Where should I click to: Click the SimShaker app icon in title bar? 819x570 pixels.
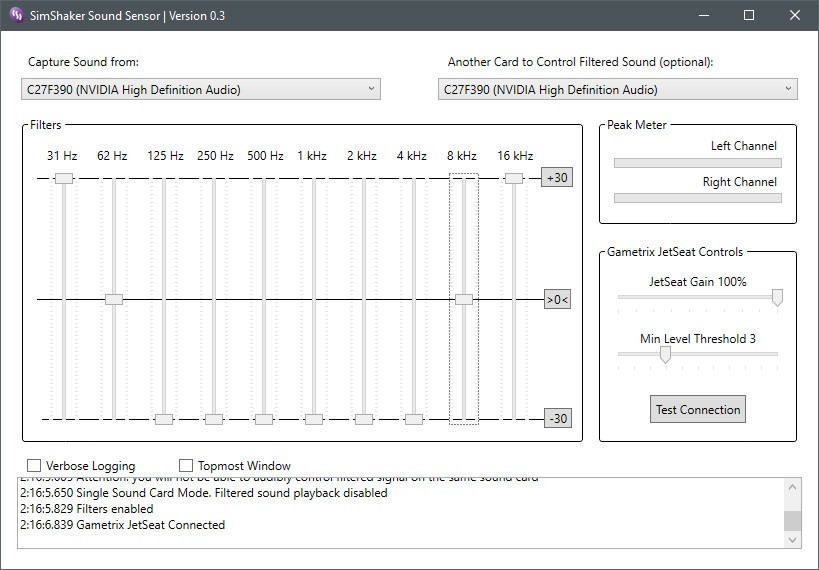pyautogui.click(x=16, y=15)
